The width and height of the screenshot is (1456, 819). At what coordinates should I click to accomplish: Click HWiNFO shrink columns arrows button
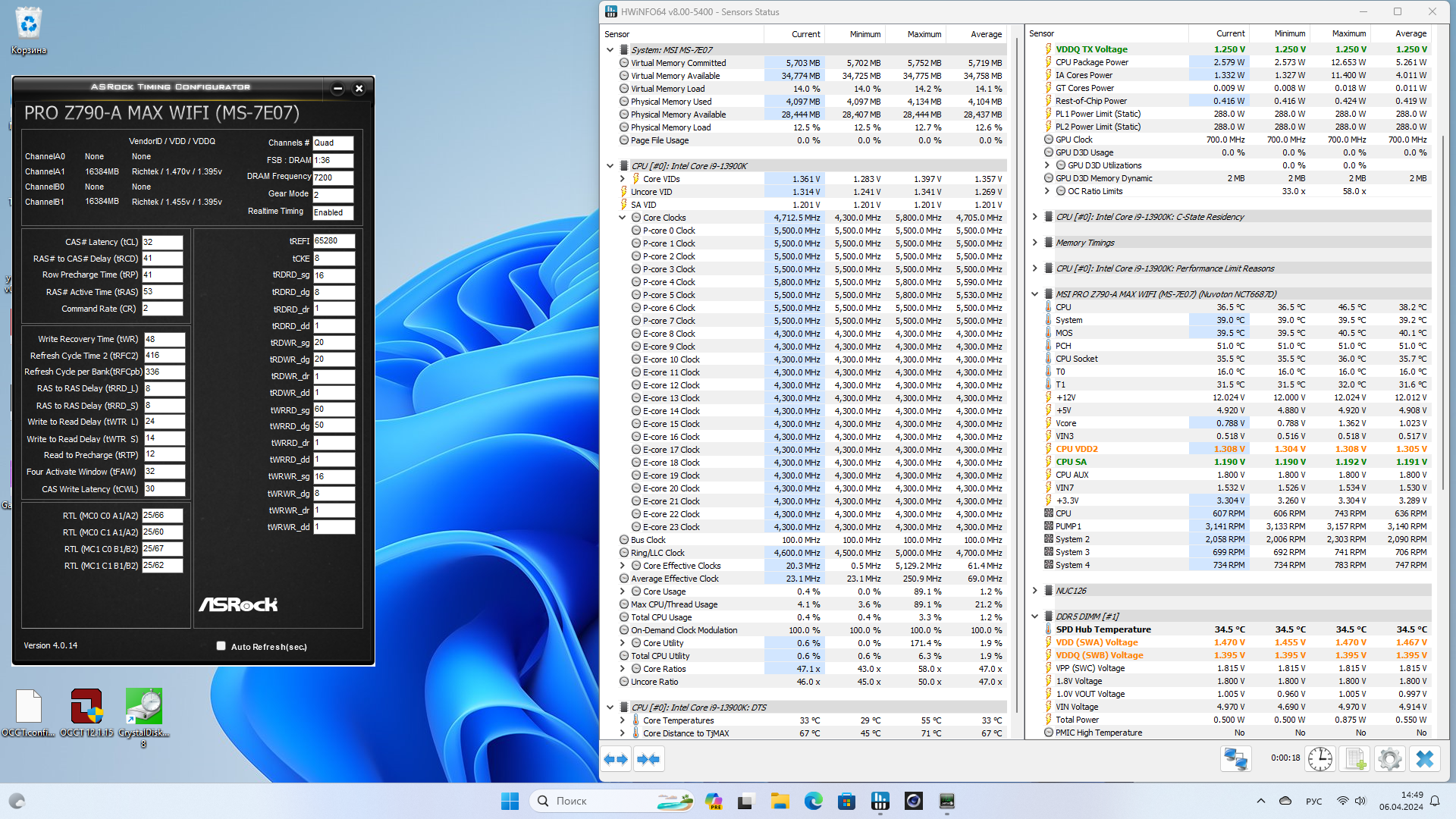(x=648, y=759)
